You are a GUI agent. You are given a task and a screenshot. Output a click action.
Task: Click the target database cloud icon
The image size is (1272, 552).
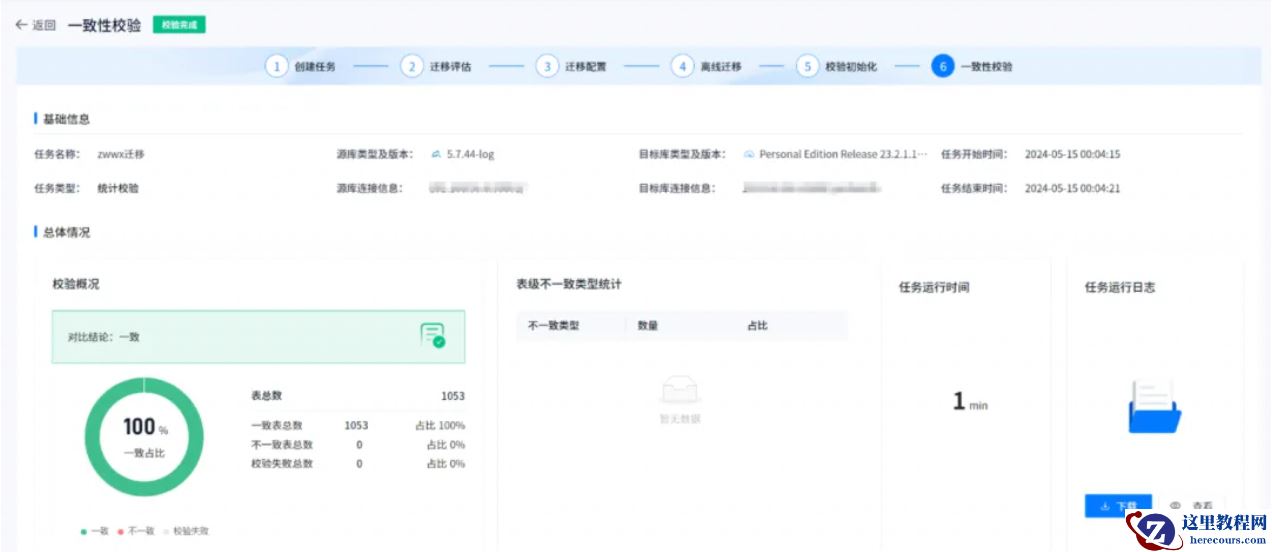pos(748,155)
